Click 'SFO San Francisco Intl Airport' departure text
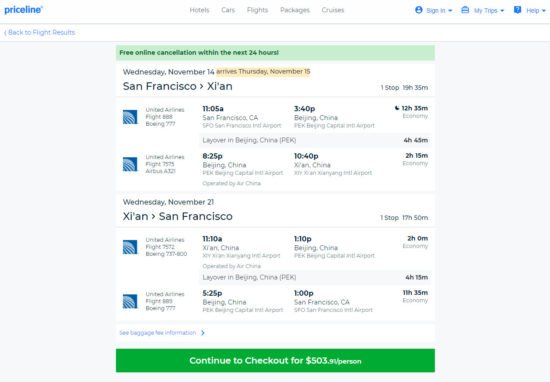The height and width of the screenshot is (382, 550). [x=242, y=126]
